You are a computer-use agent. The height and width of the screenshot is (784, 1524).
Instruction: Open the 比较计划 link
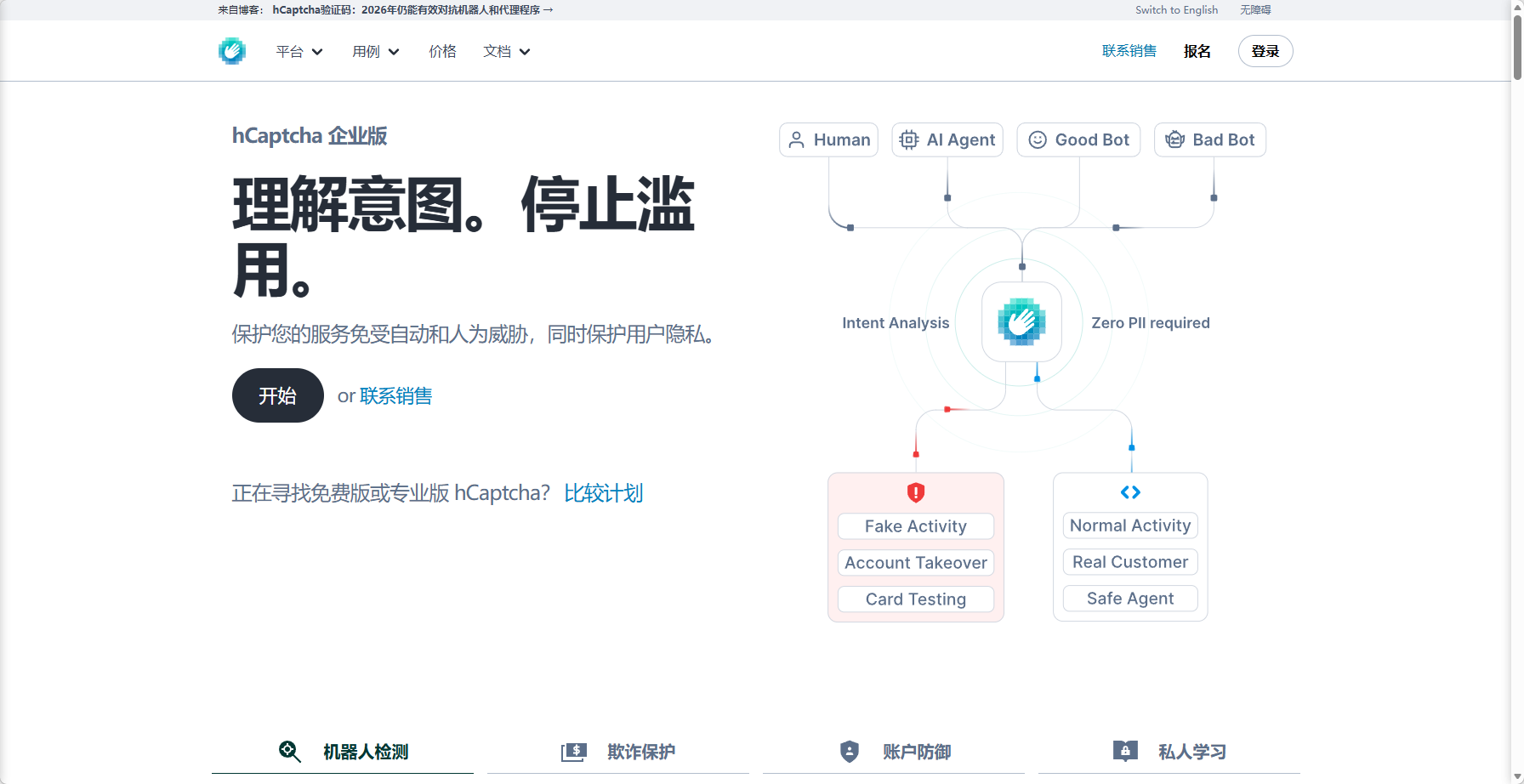coord(604,493)
